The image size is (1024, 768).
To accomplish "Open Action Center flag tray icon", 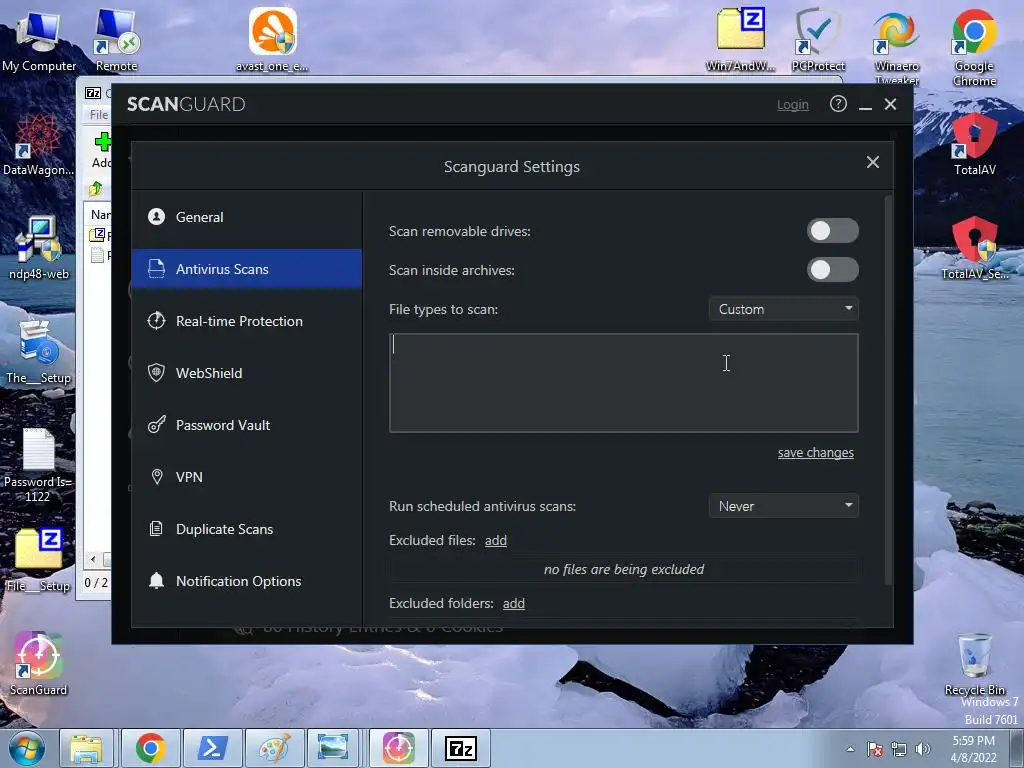I will click(875, 749).
